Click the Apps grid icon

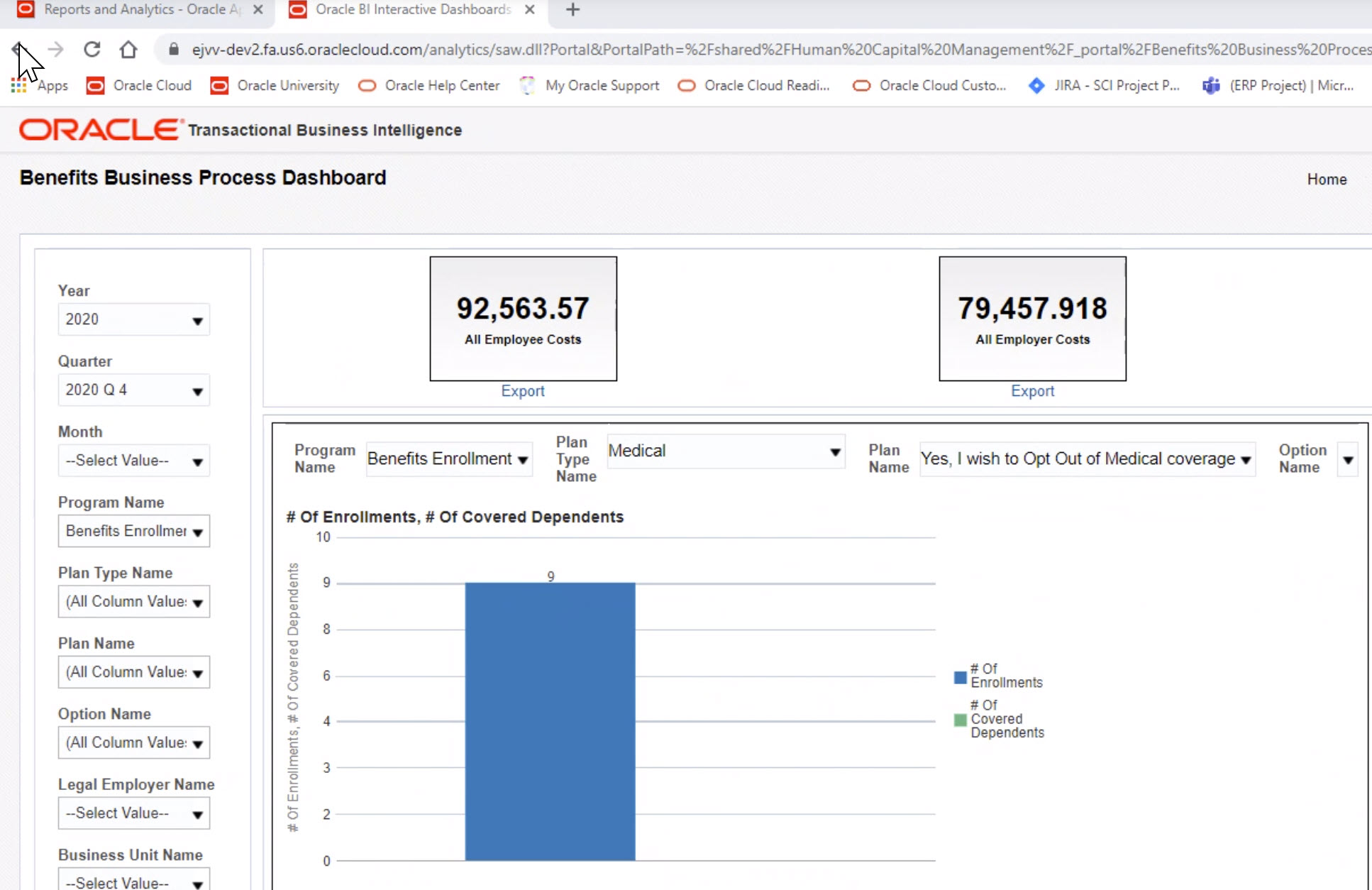pos(18,85)
